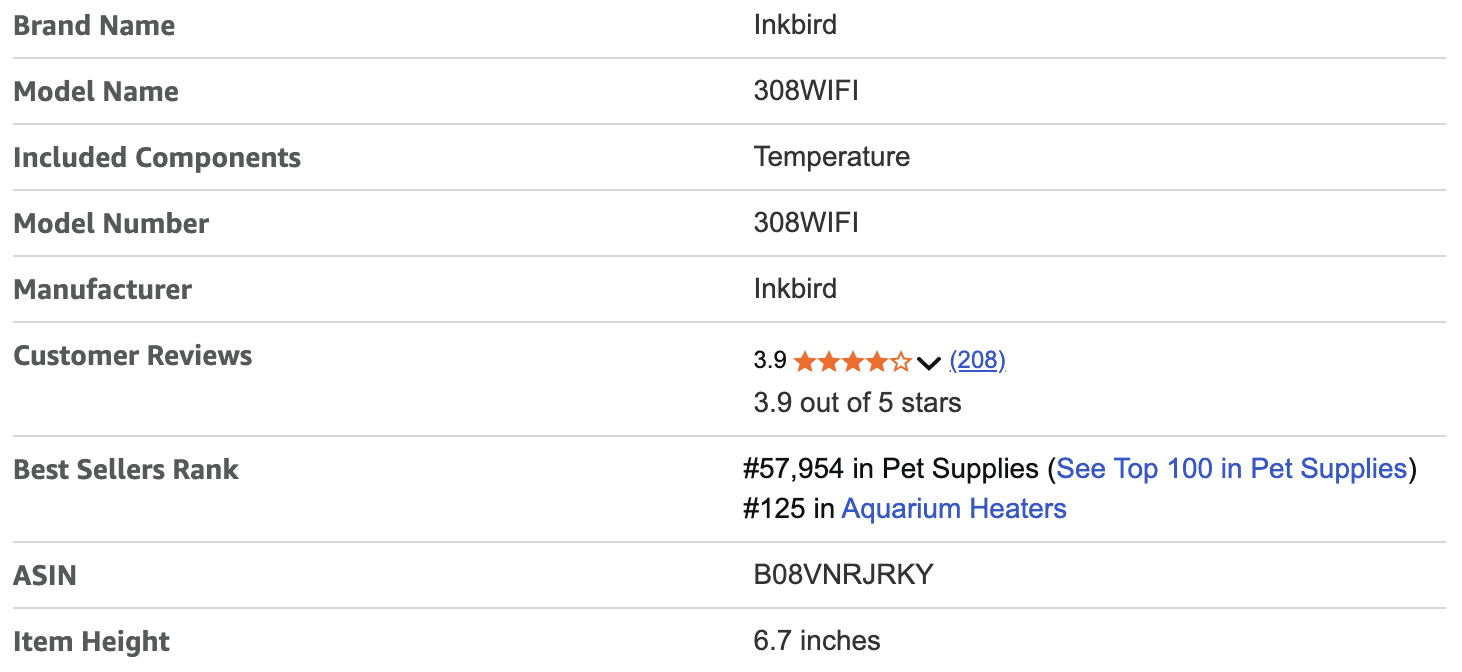Click the 308WIFI value for Model Number
The width and height of the screenshot is (1462, 672).
pyautogui.click(x=806, y=223)
